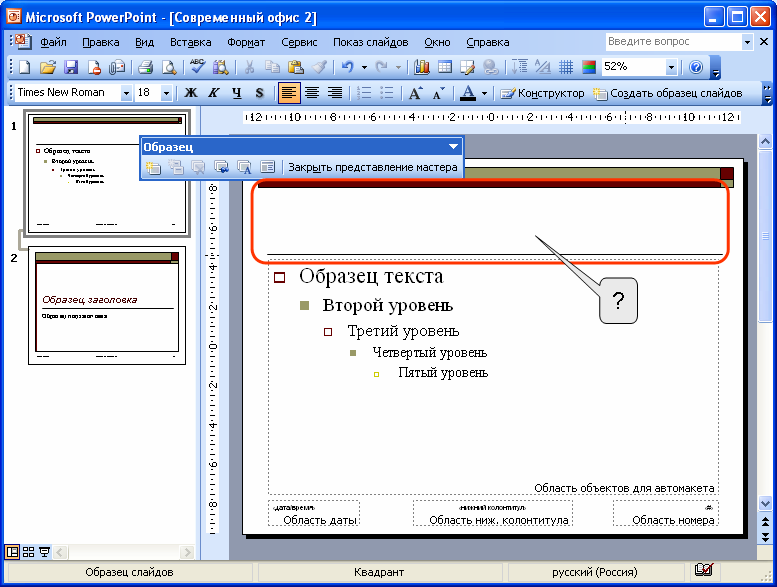Open the Формат menu
Screen dimensions: 777x587
(246, 42)
